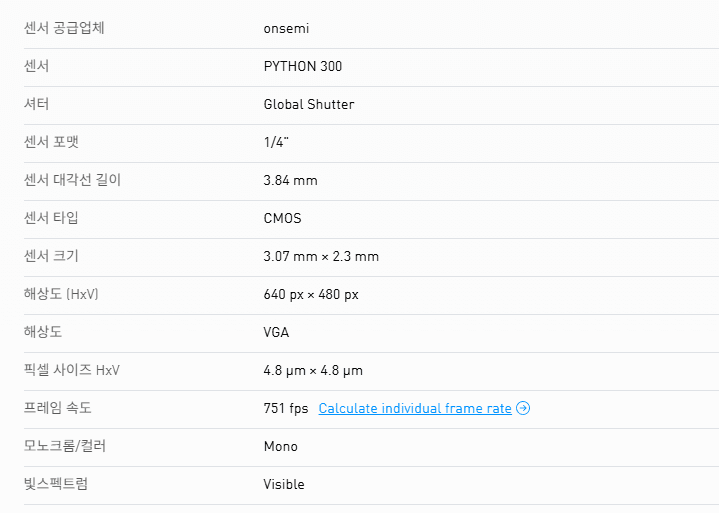Image resolution: width=719 pixels, height=513 pixels.
Task: Select the 1/4" sensor format value
Action: pyautogui.click(x=276, y=142)
